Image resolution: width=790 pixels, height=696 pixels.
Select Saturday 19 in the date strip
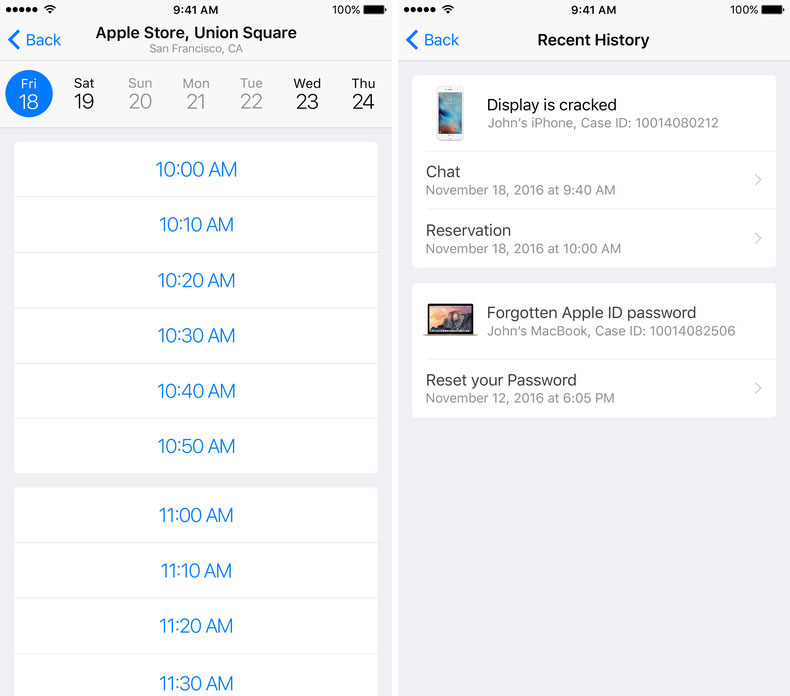tap(84, 93)
